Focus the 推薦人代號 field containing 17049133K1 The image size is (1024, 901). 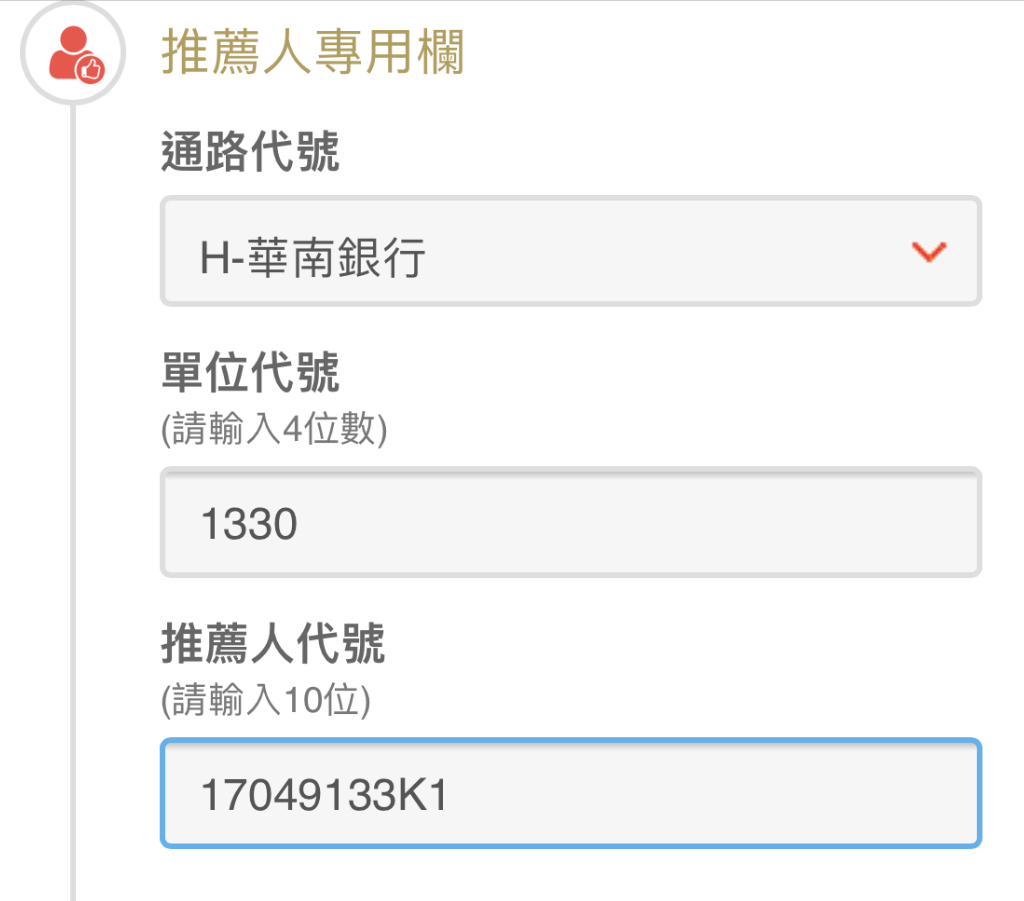point(571,793)
